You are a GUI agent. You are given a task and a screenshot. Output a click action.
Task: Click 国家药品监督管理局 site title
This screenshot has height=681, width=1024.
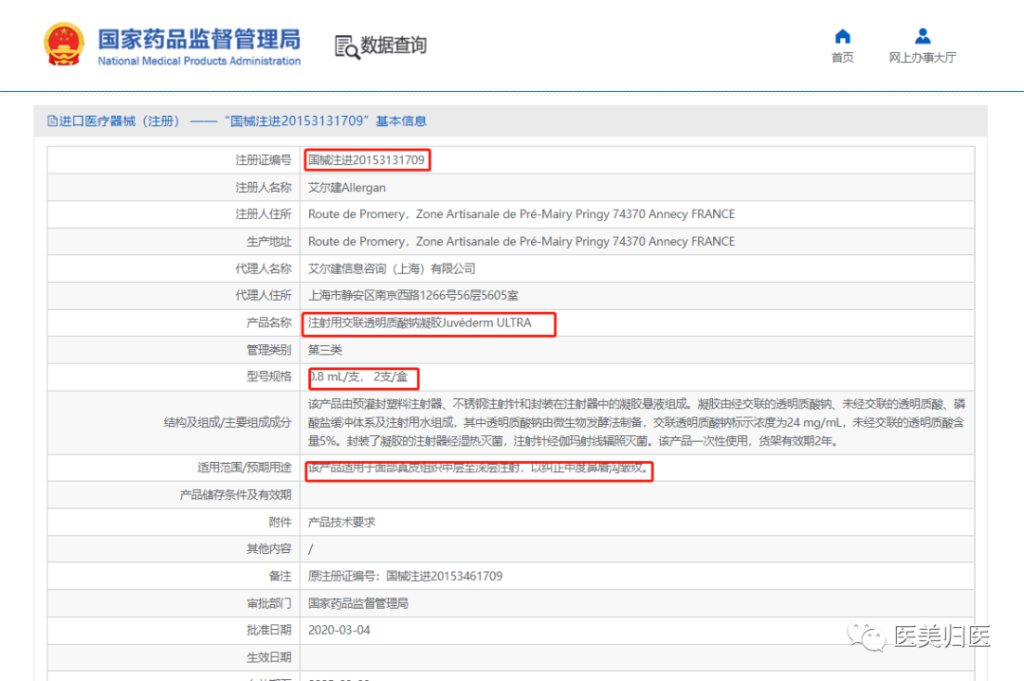(199, 39)
